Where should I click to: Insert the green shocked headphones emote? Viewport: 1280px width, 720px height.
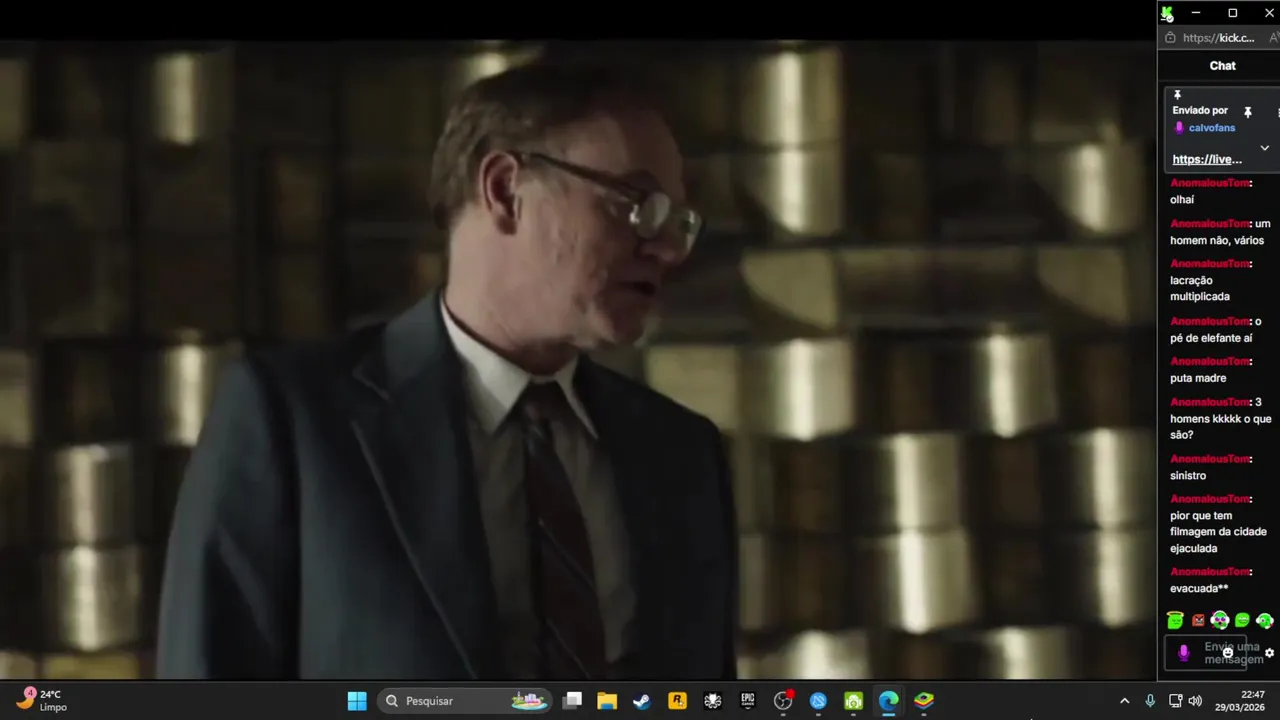[1220, 621]
